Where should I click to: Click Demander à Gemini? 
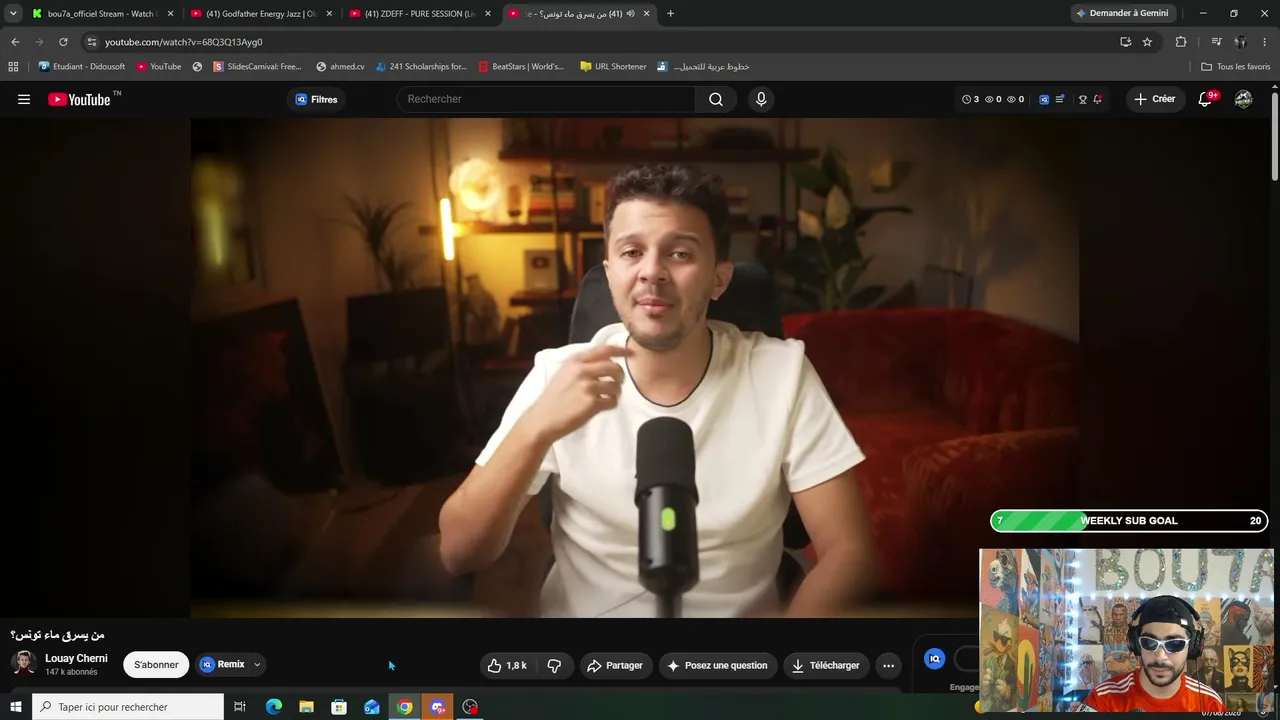[1122, 14]
